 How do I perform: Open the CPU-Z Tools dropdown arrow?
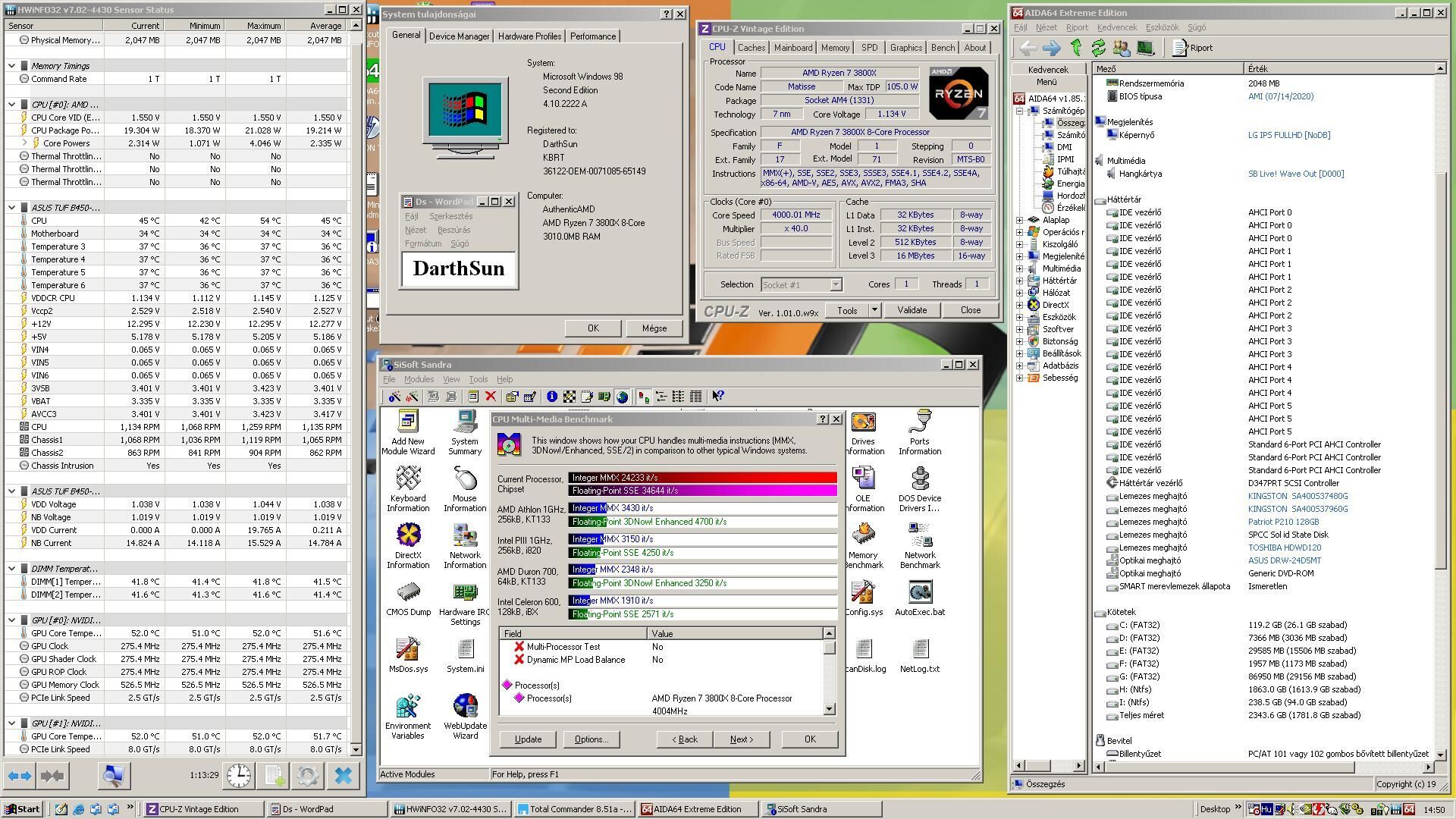(874, 310)
